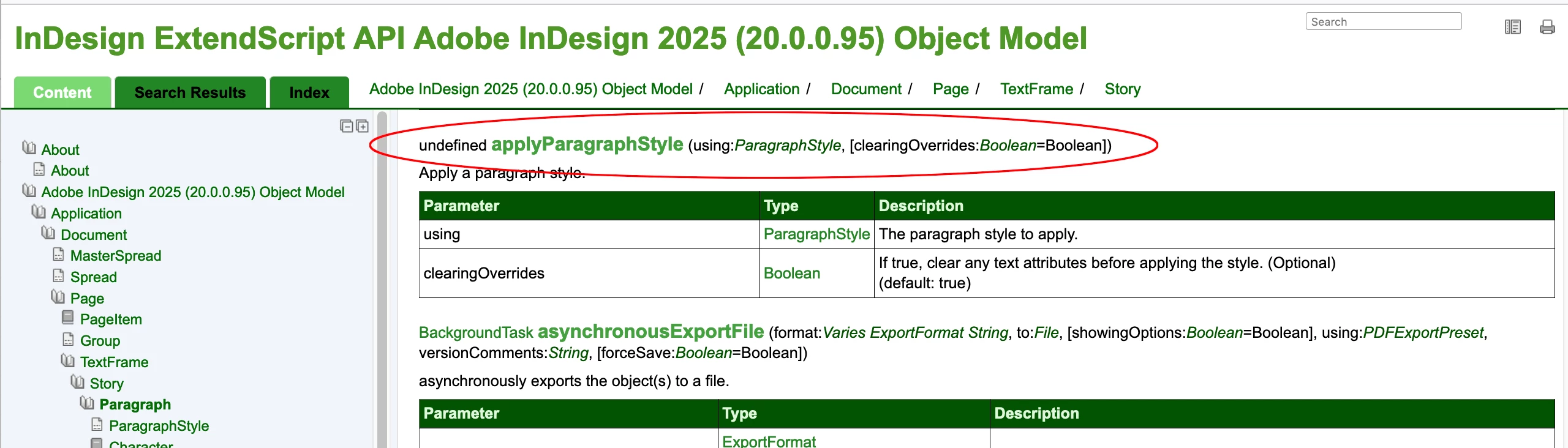Toggle the sidebar panel icon
This screenshot has height=448, width=1568.
[1512, 27]
